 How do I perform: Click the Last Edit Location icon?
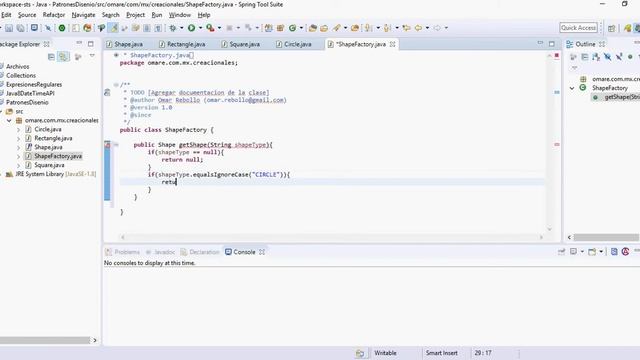pyautogui.click(x=406, y=28)
